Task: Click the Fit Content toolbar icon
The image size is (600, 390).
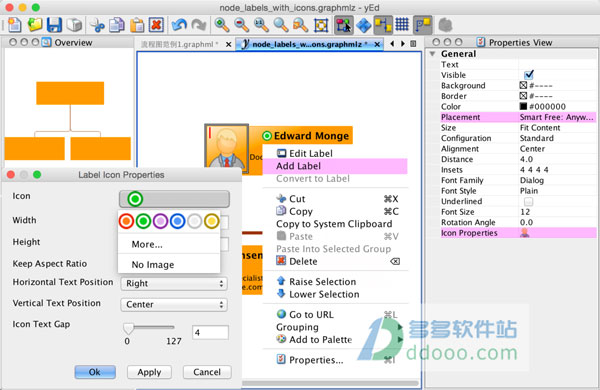Action: [321, 25]
